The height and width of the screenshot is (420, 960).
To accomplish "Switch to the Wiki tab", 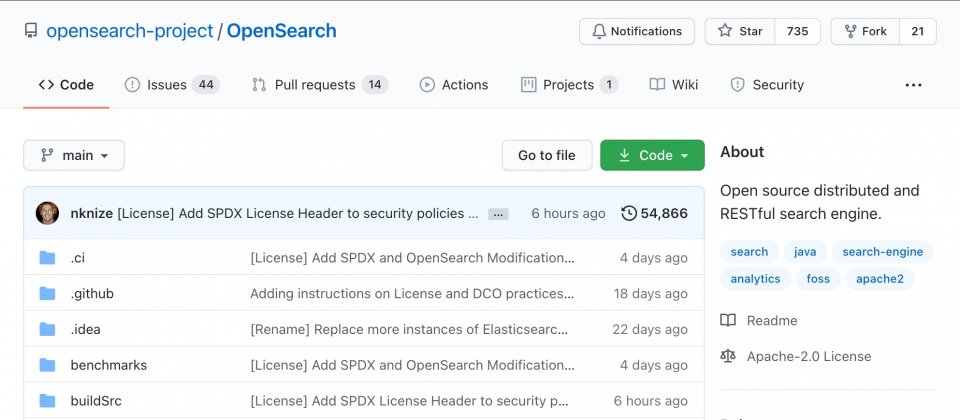I will [674, 85].
